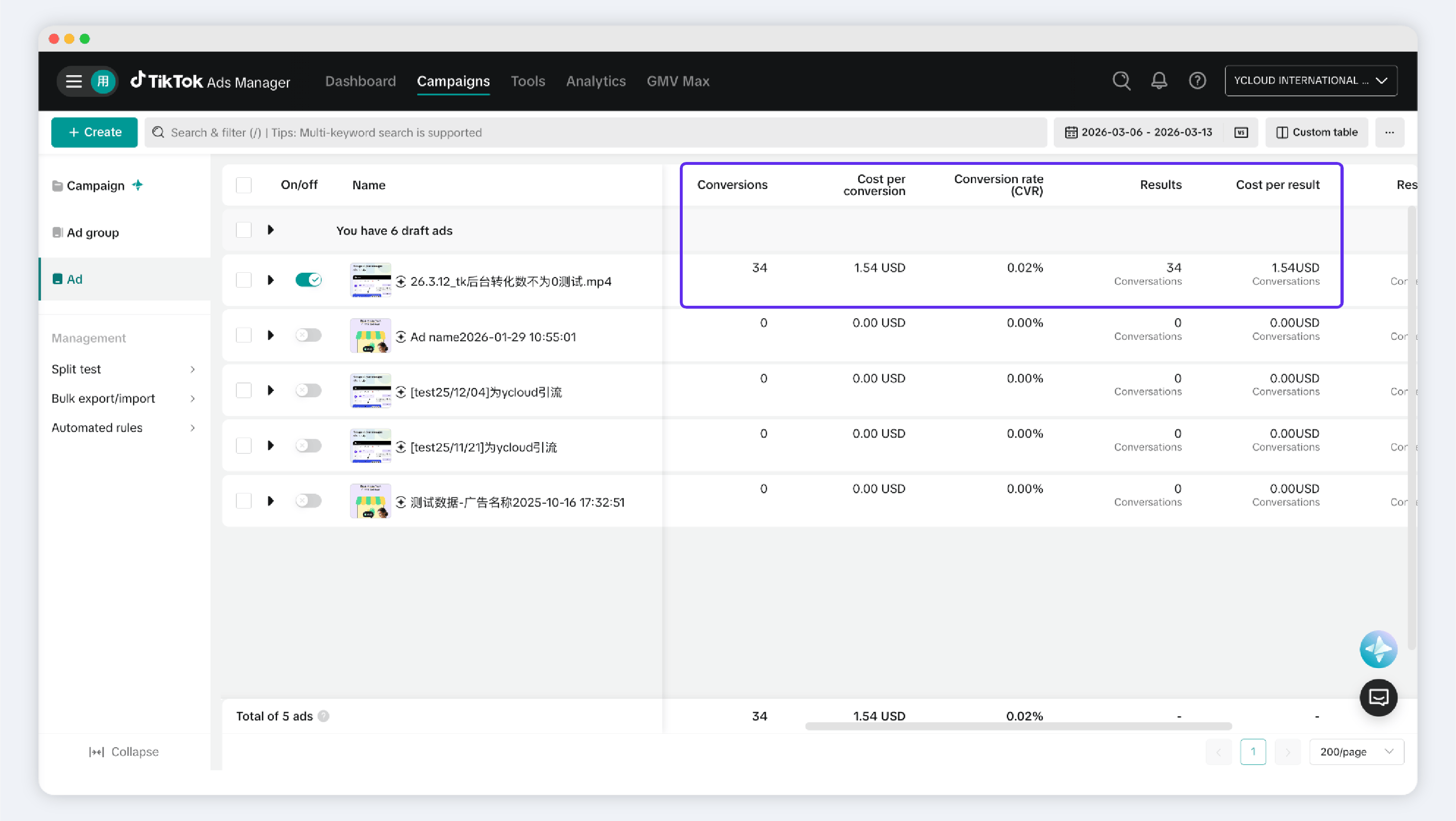Expand the Ad name2026-01-29 row
The image size is (1456, 821).
(x=270, y=335)
